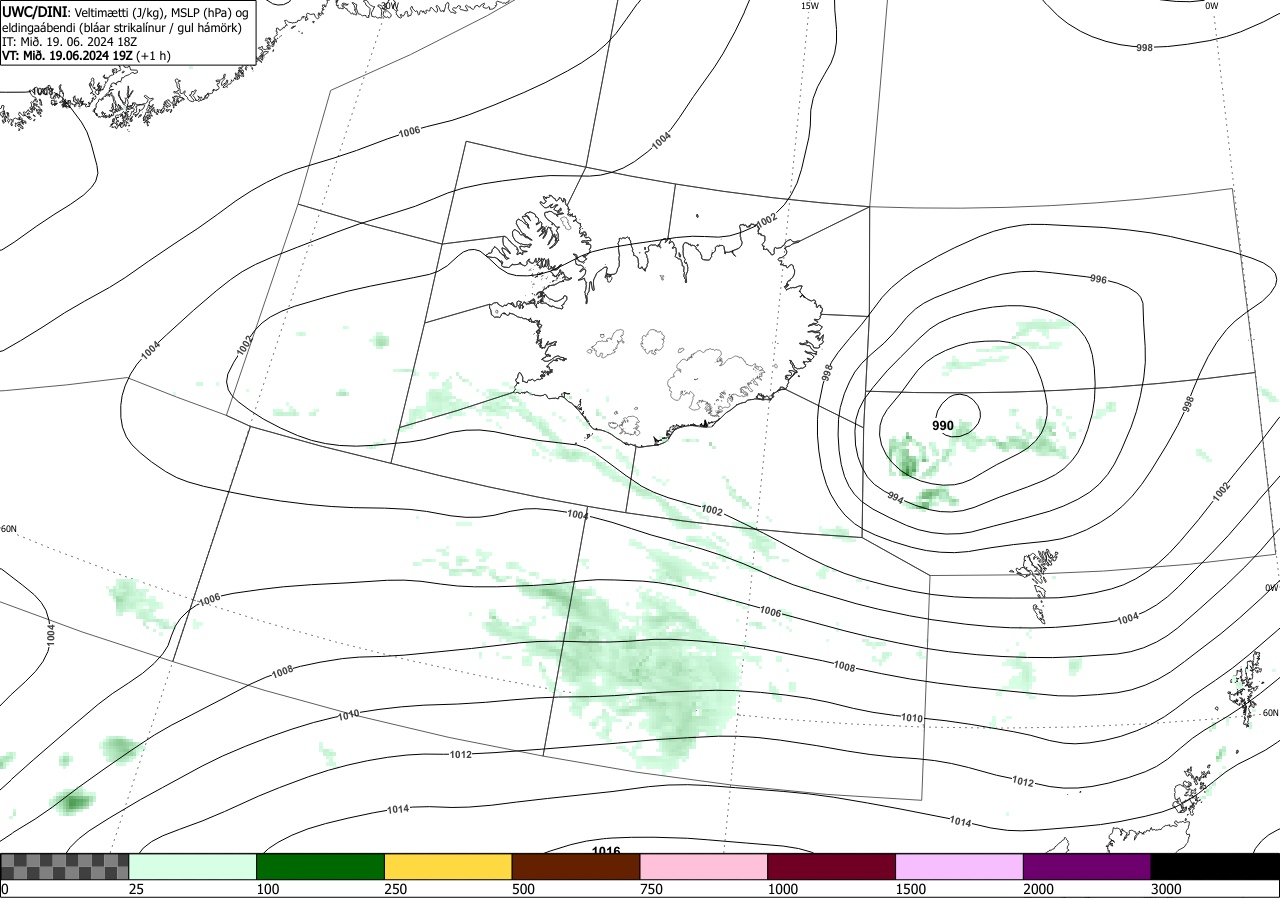This screenshot has width=1280, height=898.
Task: Click the color bar scale value 1500
Action: coord(912,889)
